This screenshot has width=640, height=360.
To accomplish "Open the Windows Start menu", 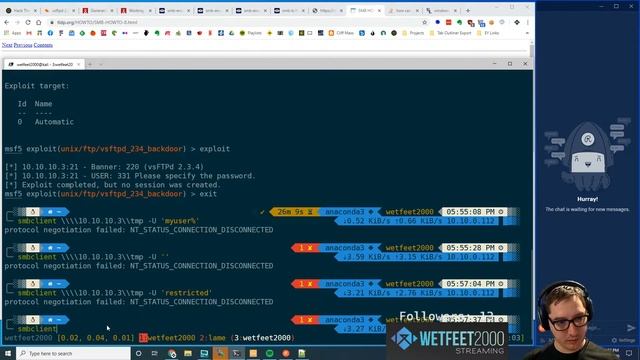I will point(8,353).
